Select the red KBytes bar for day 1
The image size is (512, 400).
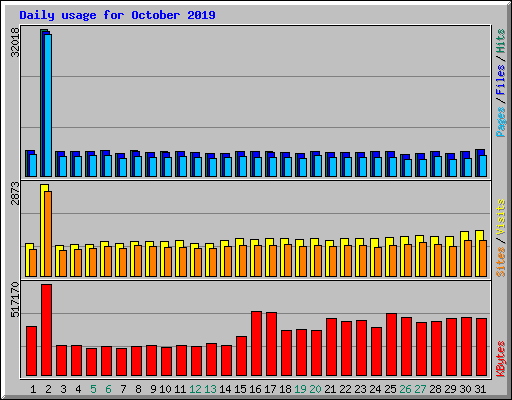[x=31, y=351]
